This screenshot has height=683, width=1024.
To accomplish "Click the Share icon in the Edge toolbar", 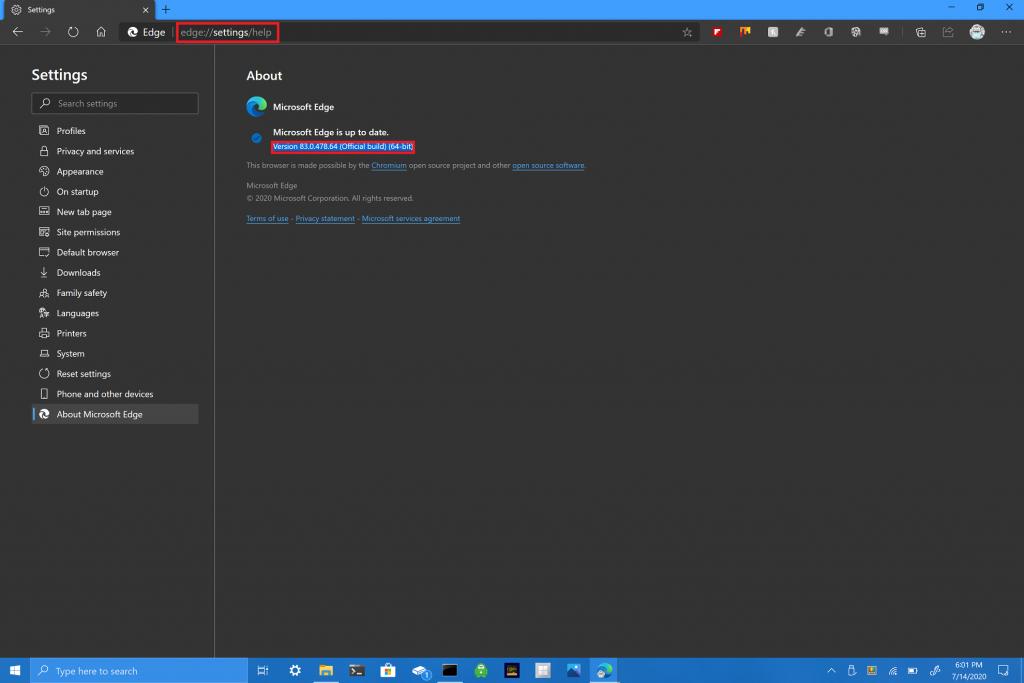I will pyautogui.click(x=948, y=31).
